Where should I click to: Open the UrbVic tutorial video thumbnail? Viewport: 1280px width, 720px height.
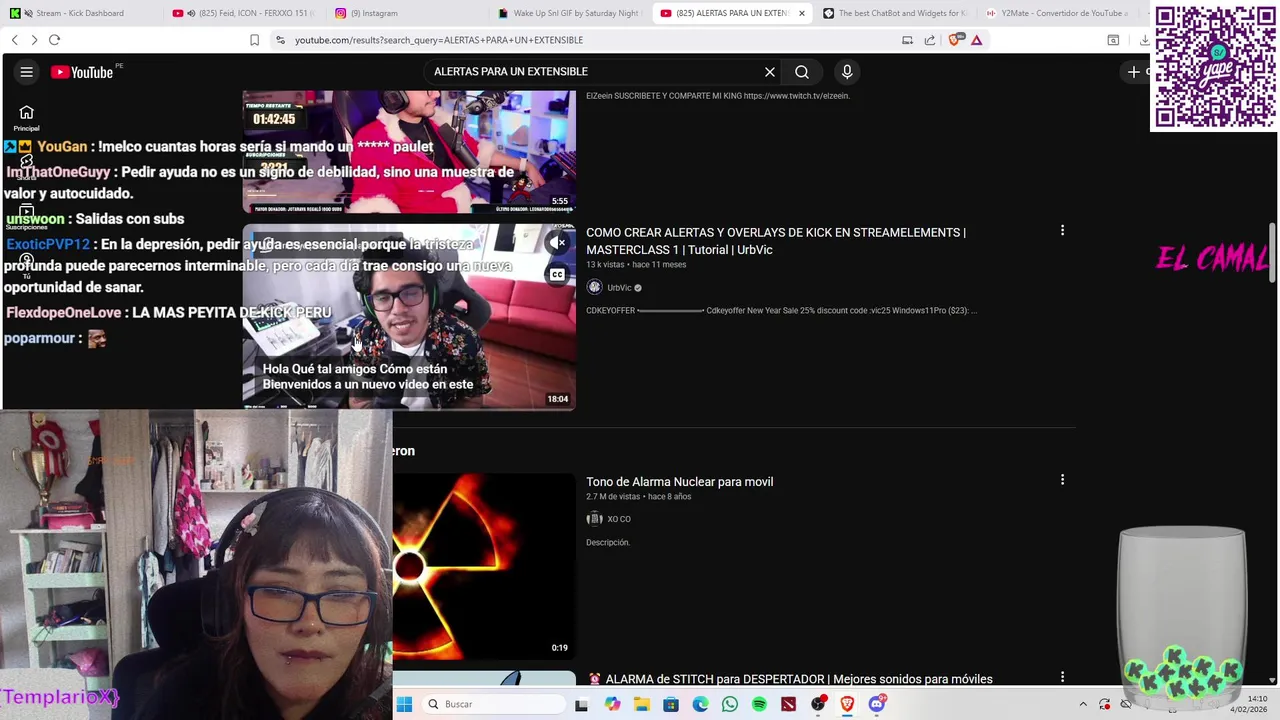pyautogui.click(x=409, y=316)
